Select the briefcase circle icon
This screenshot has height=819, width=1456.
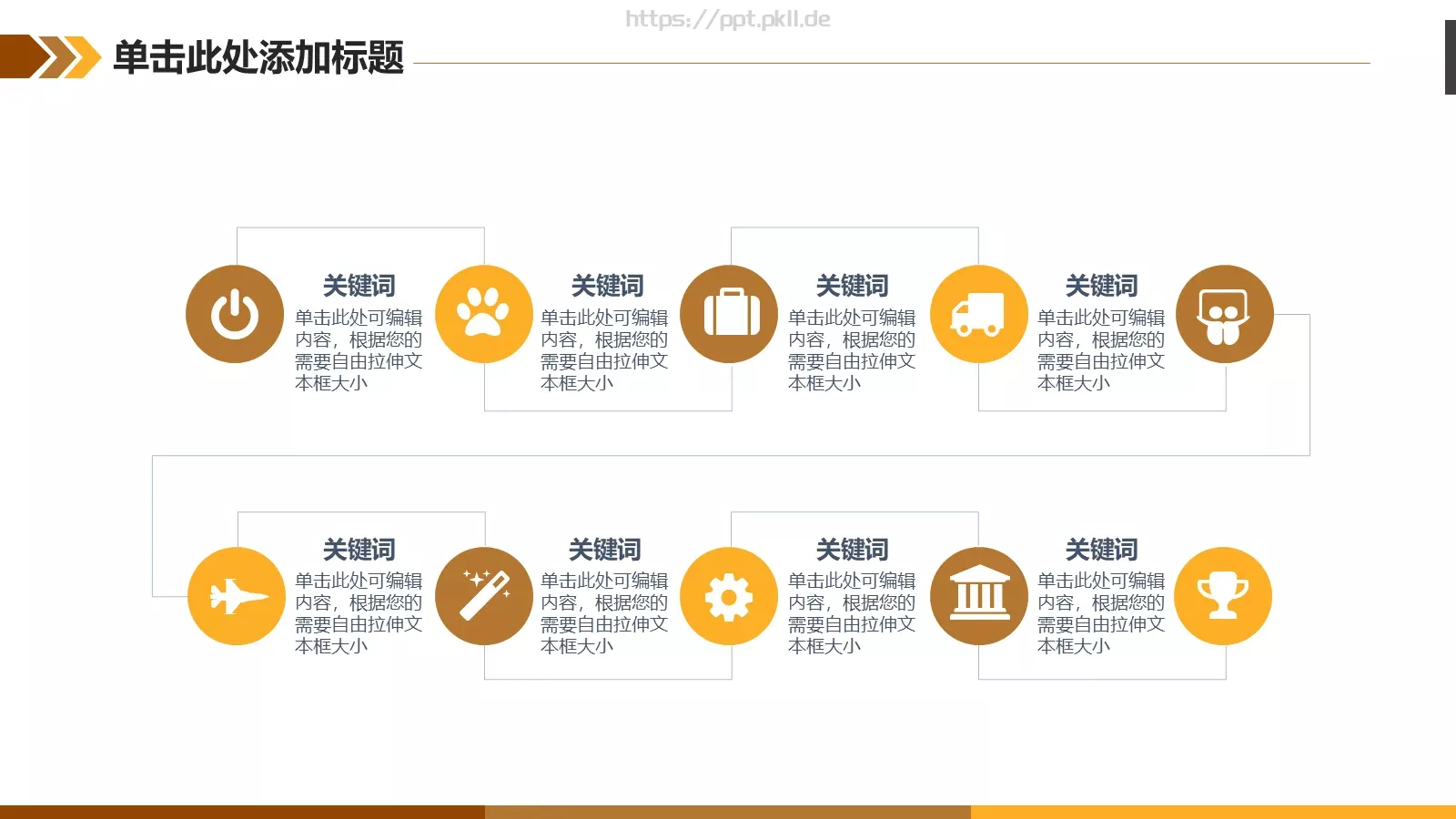[x=729, y=314]
